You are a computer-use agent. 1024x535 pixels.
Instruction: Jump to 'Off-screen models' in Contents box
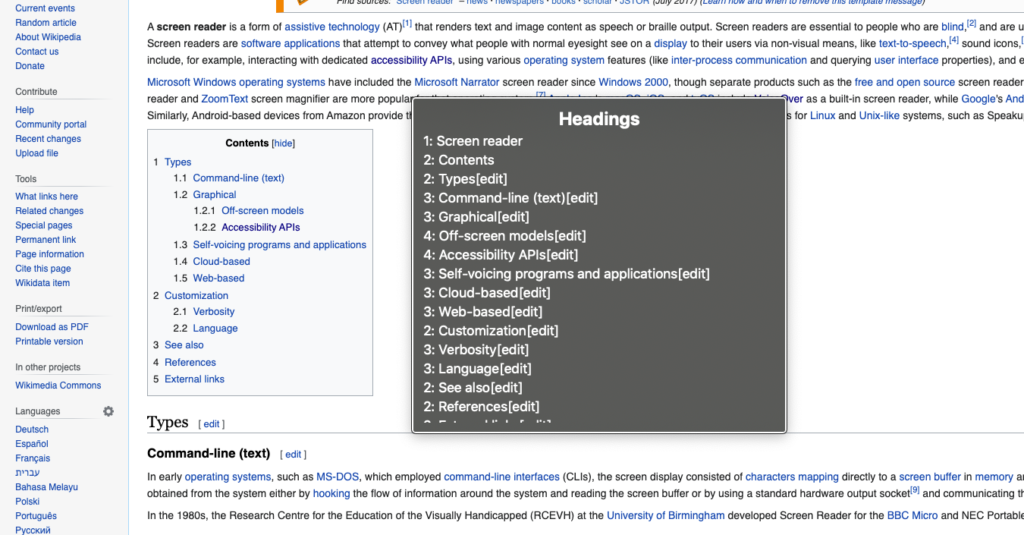(263, 210)
